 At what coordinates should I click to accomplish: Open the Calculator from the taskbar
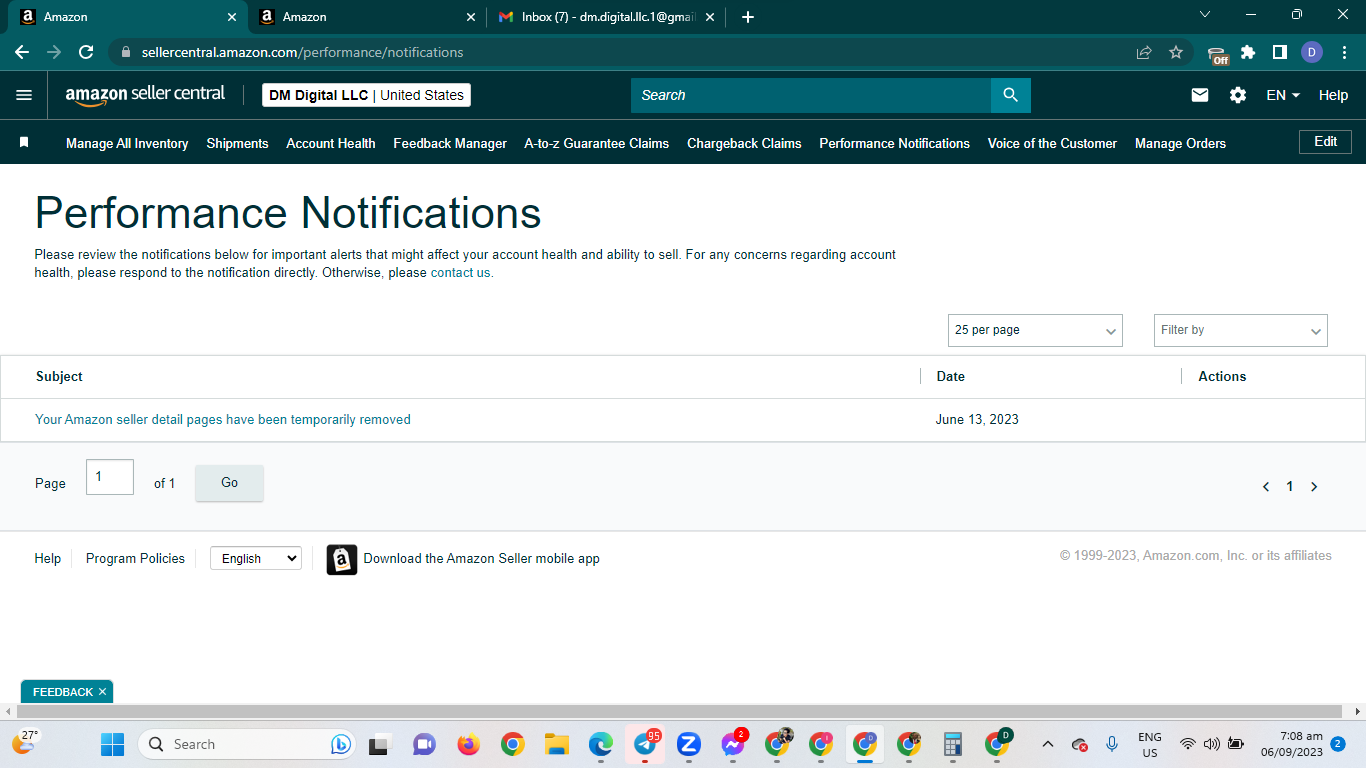[x=952, y=744]
